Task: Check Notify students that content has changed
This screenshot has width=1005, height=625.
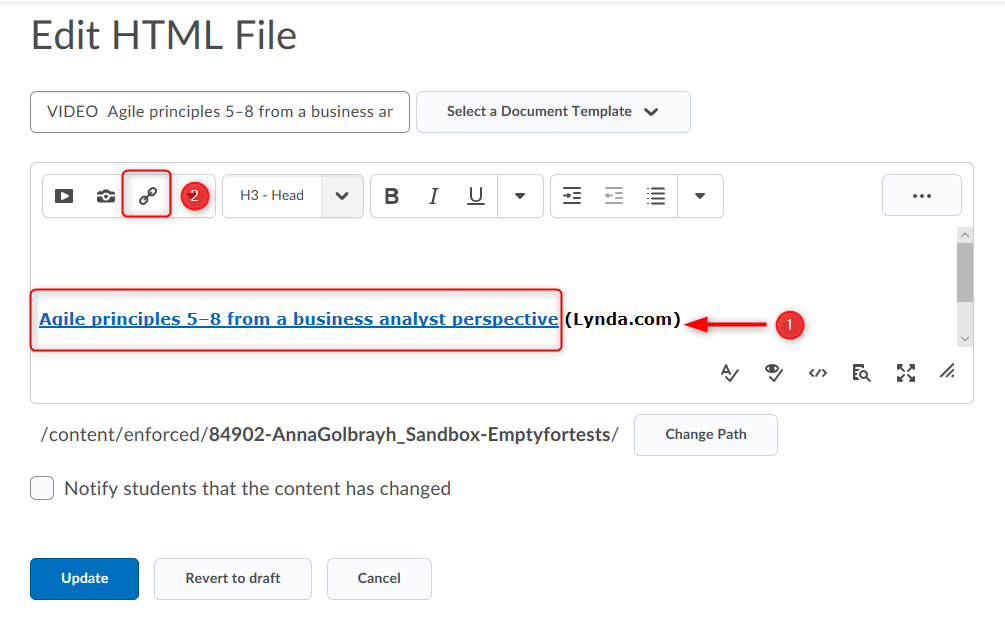Action: point(42,489)
